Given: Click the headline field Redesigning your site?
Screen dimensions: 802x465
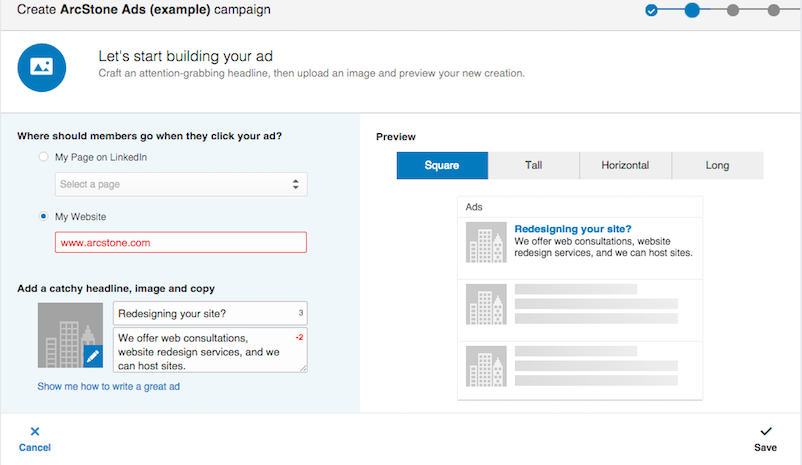Looking at the screenshot, I should (210, 313).
